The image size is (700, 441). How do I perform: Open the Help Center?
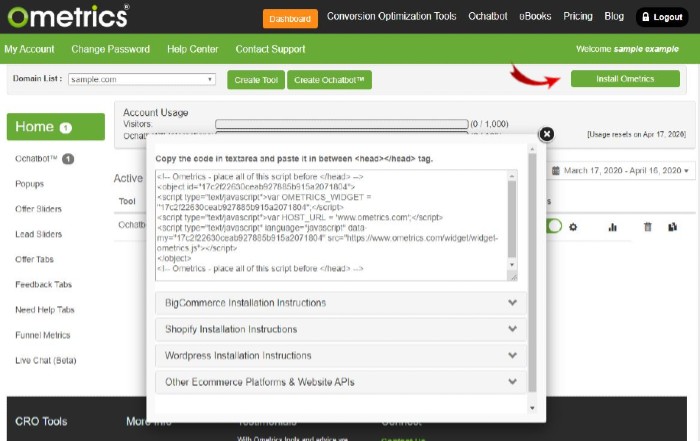click(193, 49)
